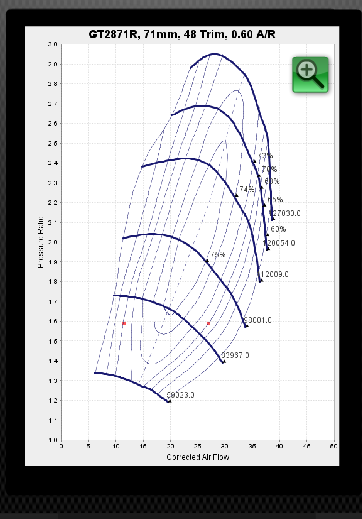Click the '74%' efficiency label
The height and width of the screenshot is (519, 362).
247,189
